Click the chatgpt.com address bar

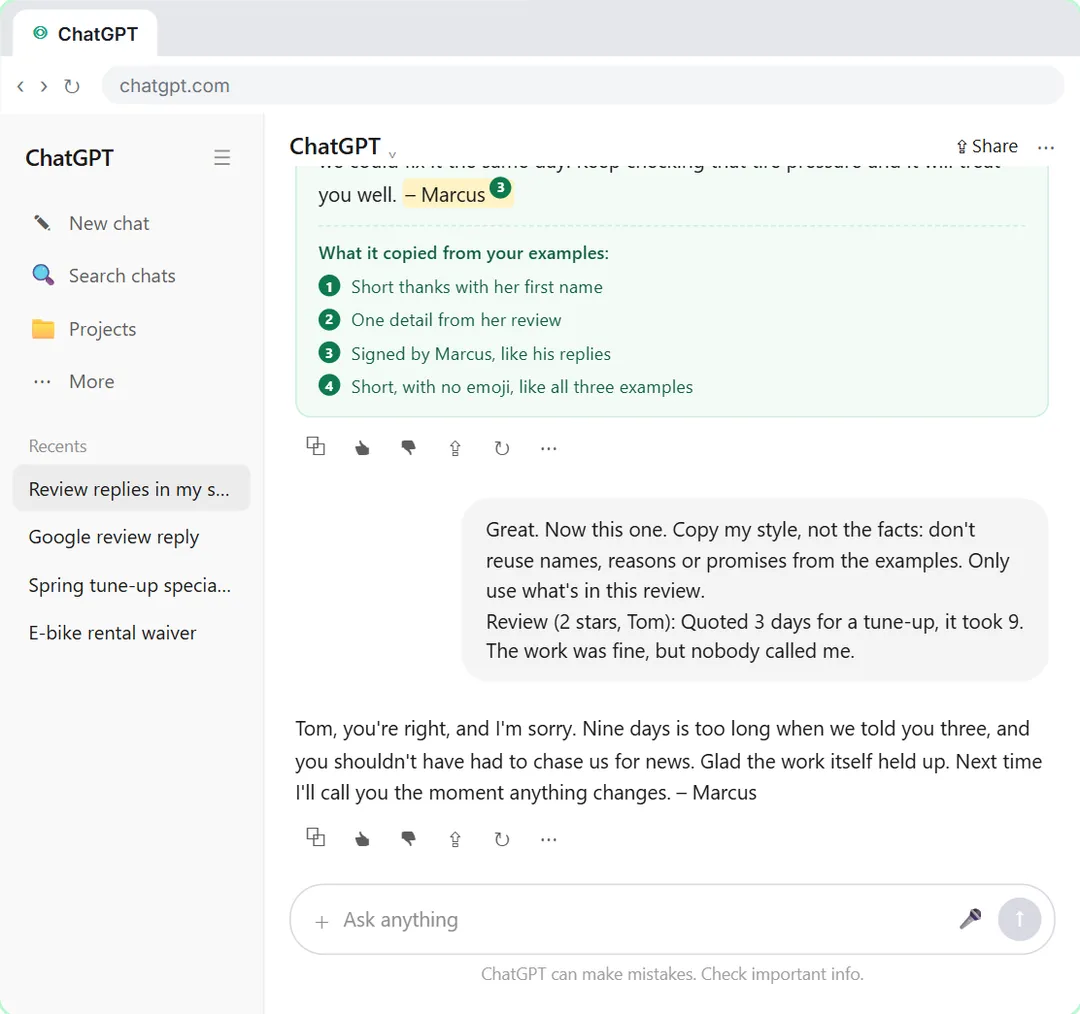click(x=583, y=86)
